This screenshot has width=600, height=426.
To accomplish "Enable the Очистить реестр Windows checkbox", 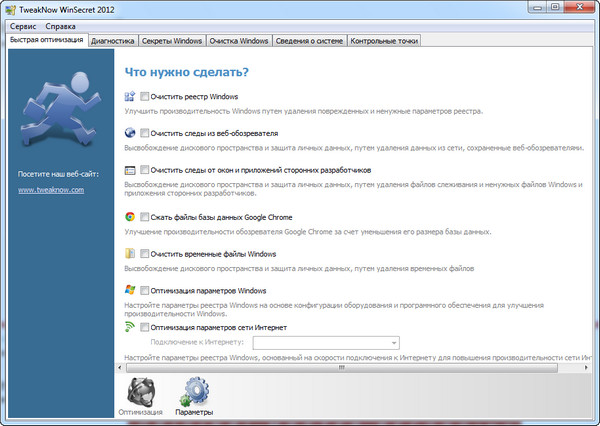I will 144,96.
